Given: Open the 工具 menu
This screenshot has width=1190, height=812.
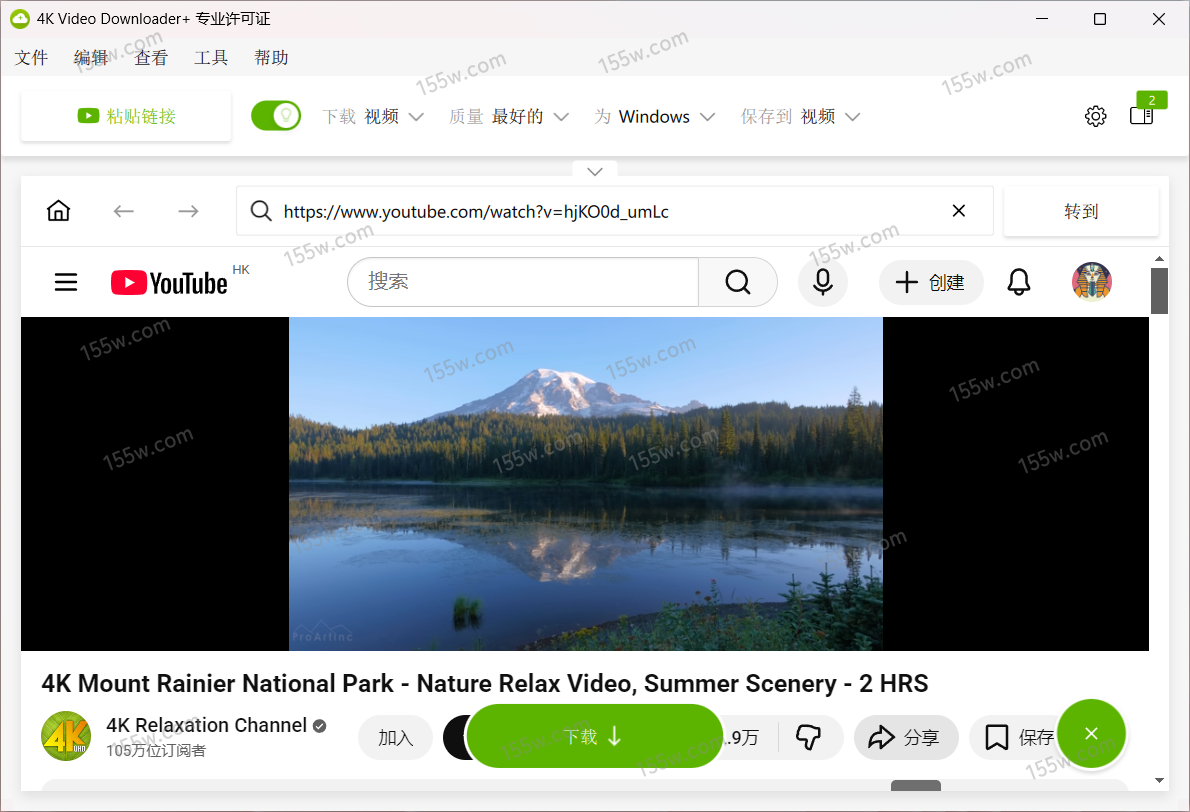Looking at the screenshot, I should click(x=211, y=58).
